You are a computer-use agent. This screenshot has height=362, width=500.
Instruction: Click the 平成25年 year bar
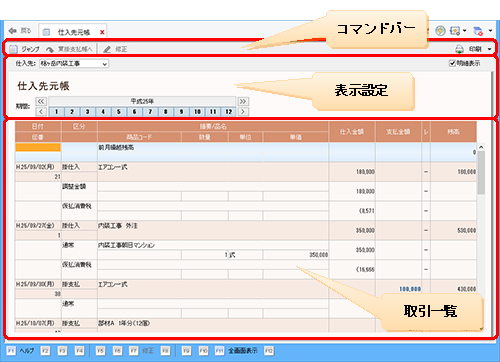(x=142, y=101)
